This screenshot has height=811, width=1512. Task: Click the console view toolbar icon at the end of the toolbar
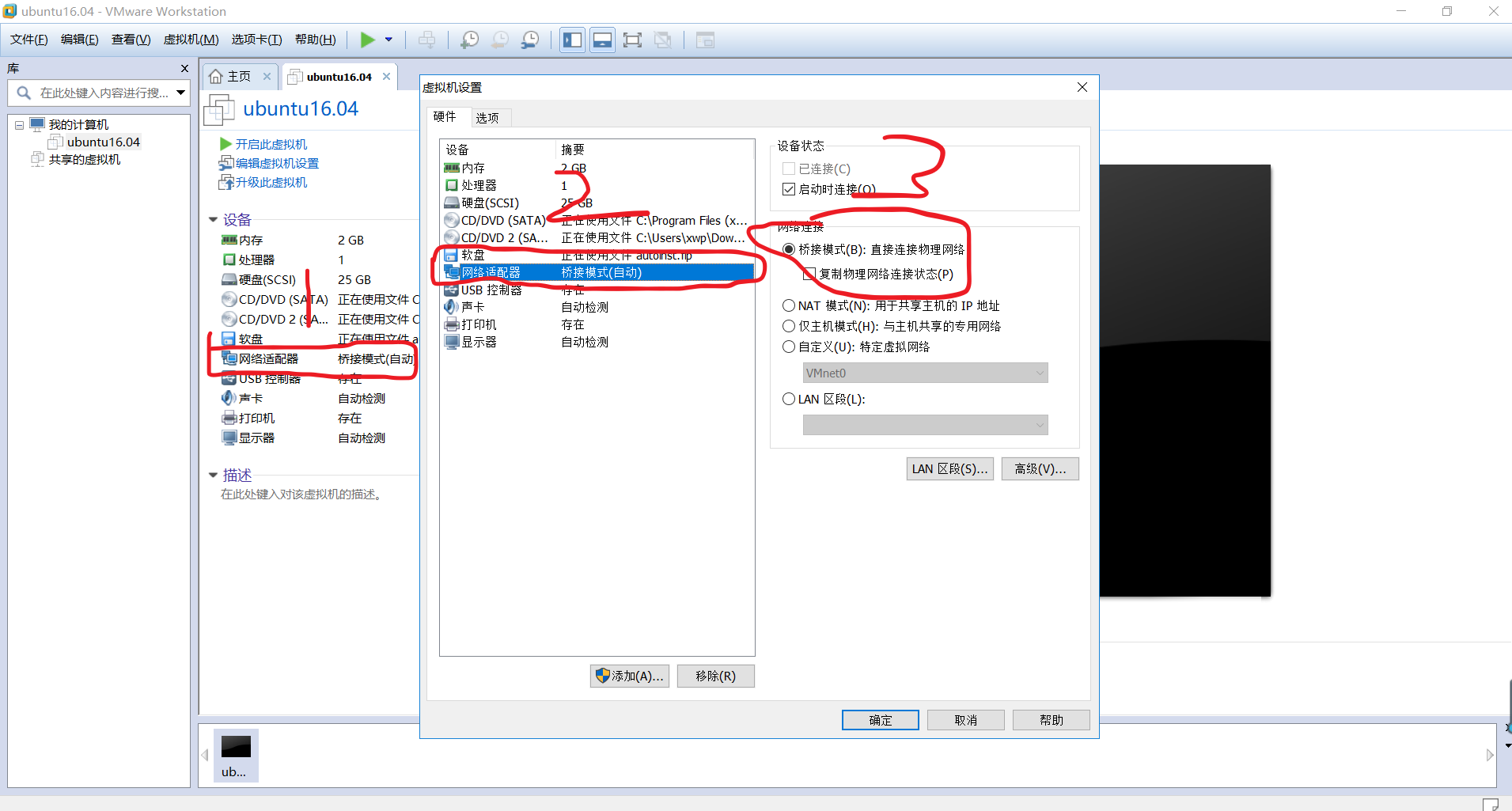click(x=705, y=40)
